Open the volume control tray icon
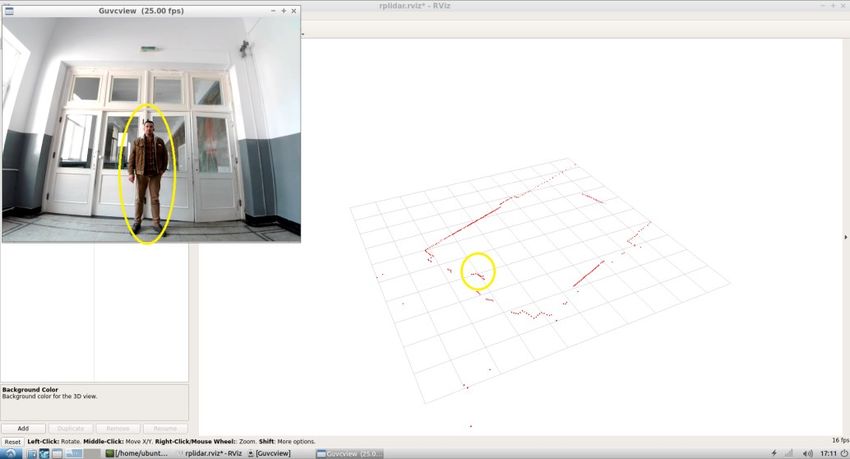850x459 pixels. (x=807, y=454)
